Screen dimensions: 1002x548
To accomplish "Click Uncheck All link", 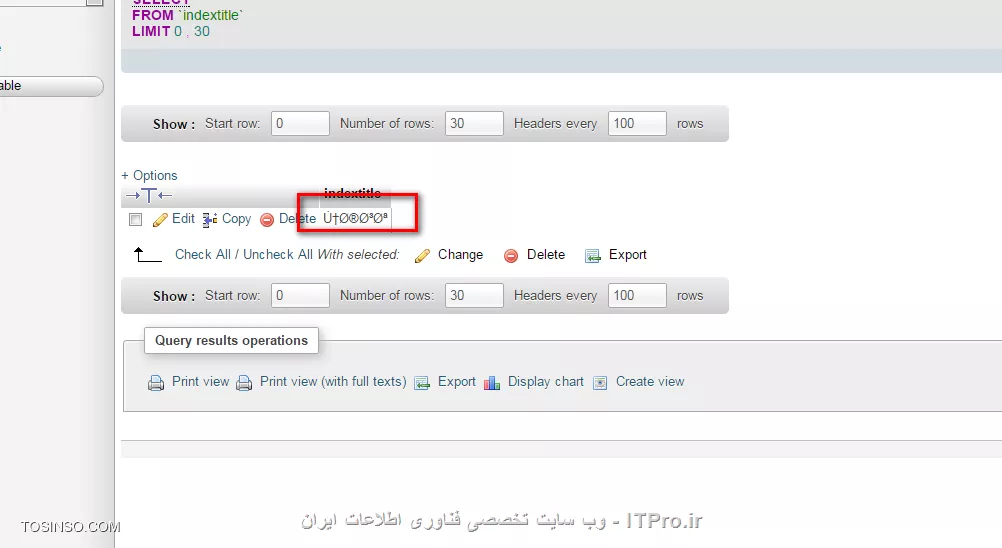I will coord(278,254).
